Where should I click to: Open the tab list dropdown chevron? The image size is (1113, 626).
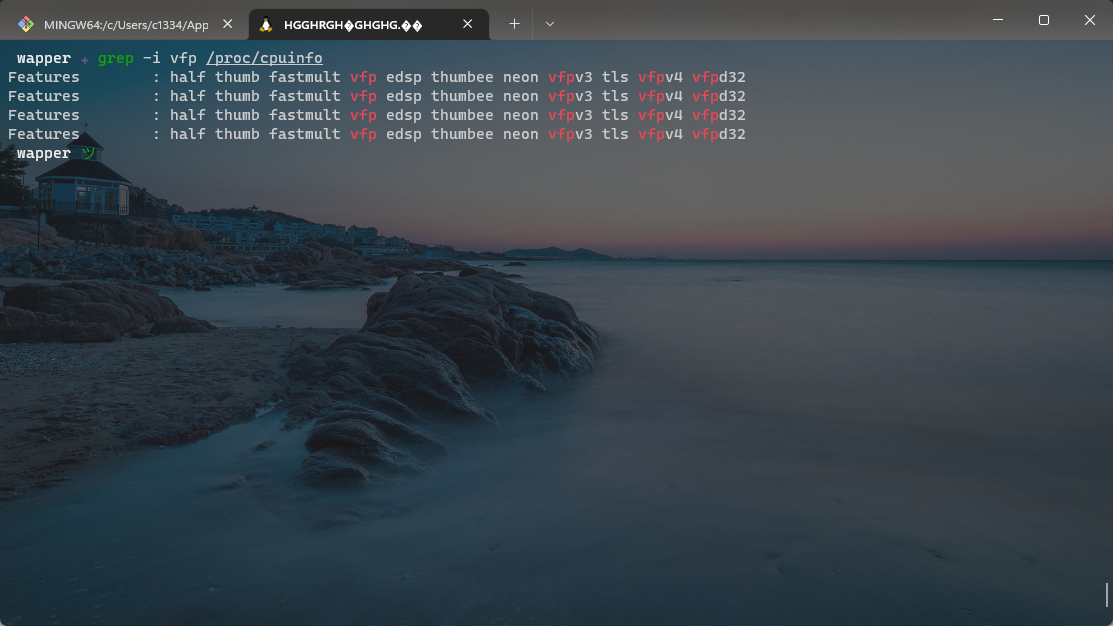[549, 23]
